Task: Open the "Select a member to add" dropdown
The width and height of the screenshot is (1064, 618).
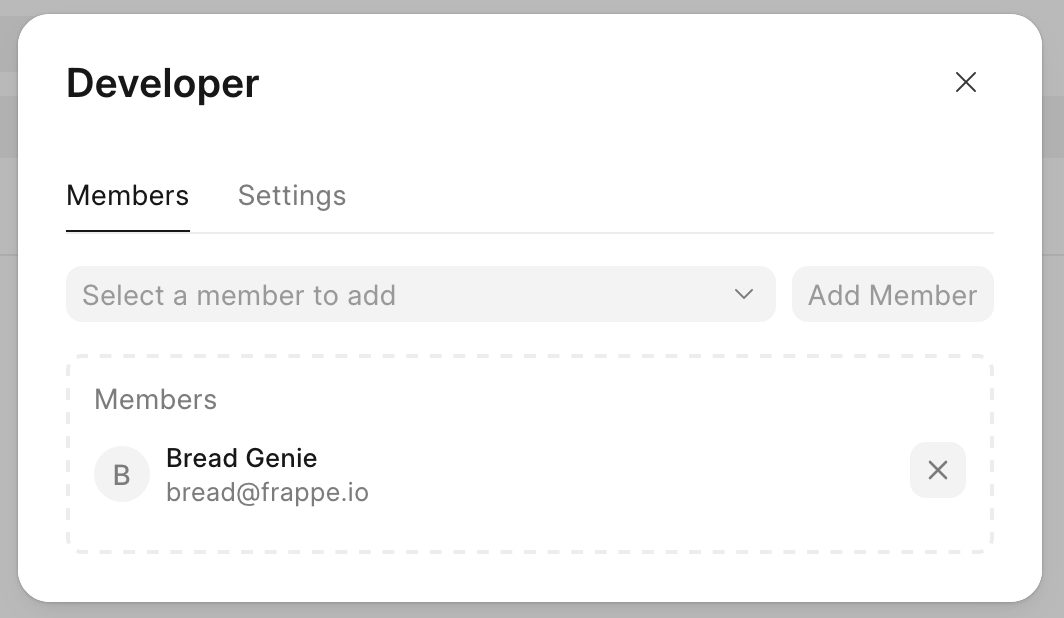Action: (x=420, y=294)
